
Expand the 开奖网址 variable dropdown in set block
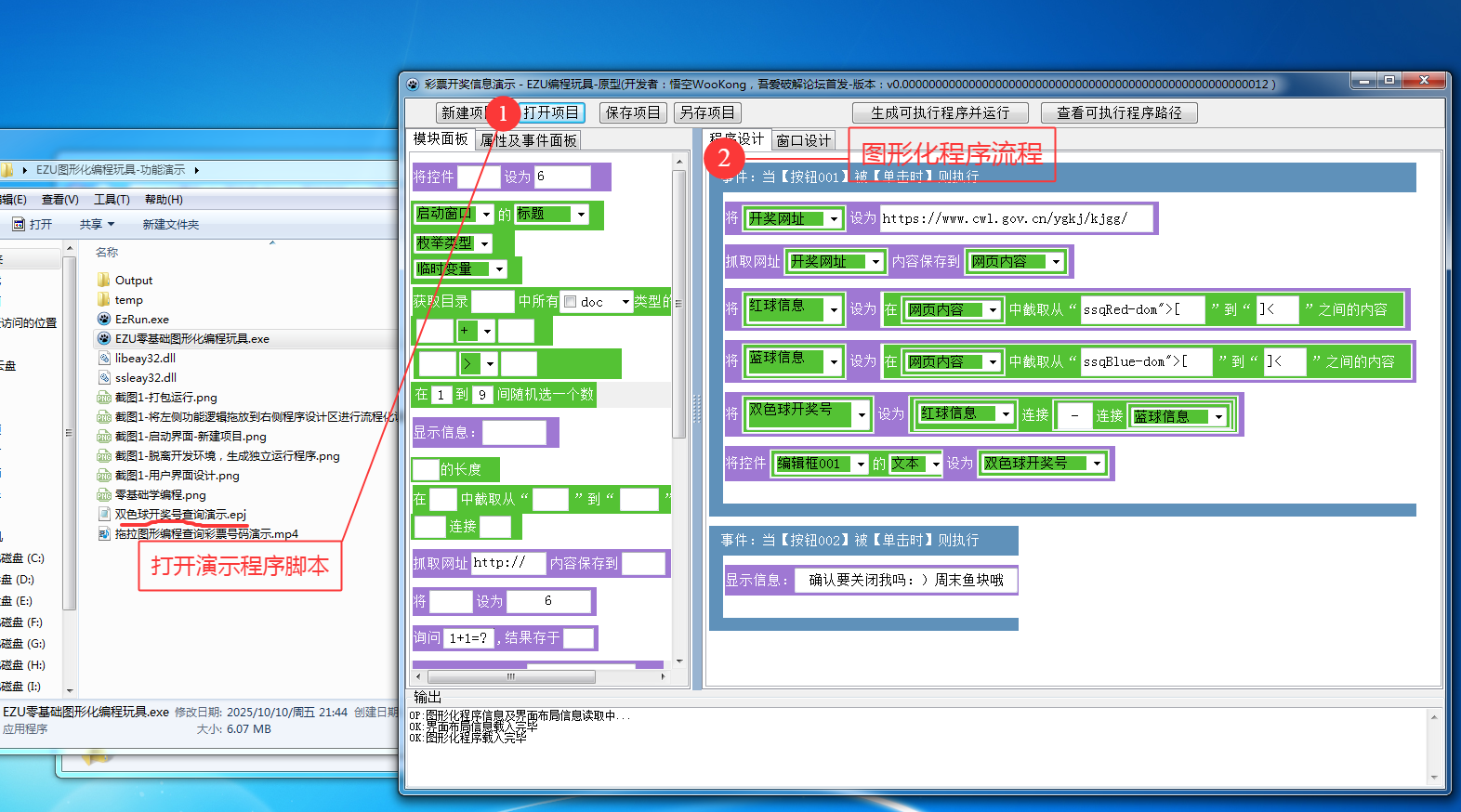pos(834,219)
